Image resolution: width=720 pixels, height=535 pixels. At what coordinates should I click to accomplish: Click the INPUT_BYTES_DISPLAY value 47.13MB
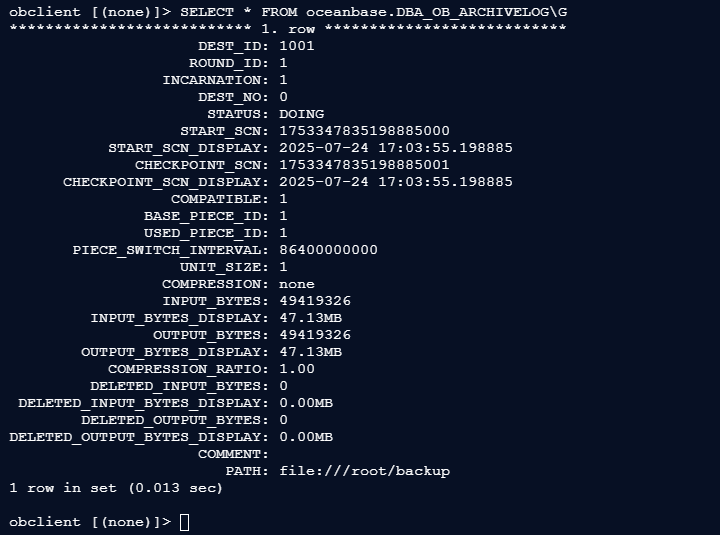[310, 318]
